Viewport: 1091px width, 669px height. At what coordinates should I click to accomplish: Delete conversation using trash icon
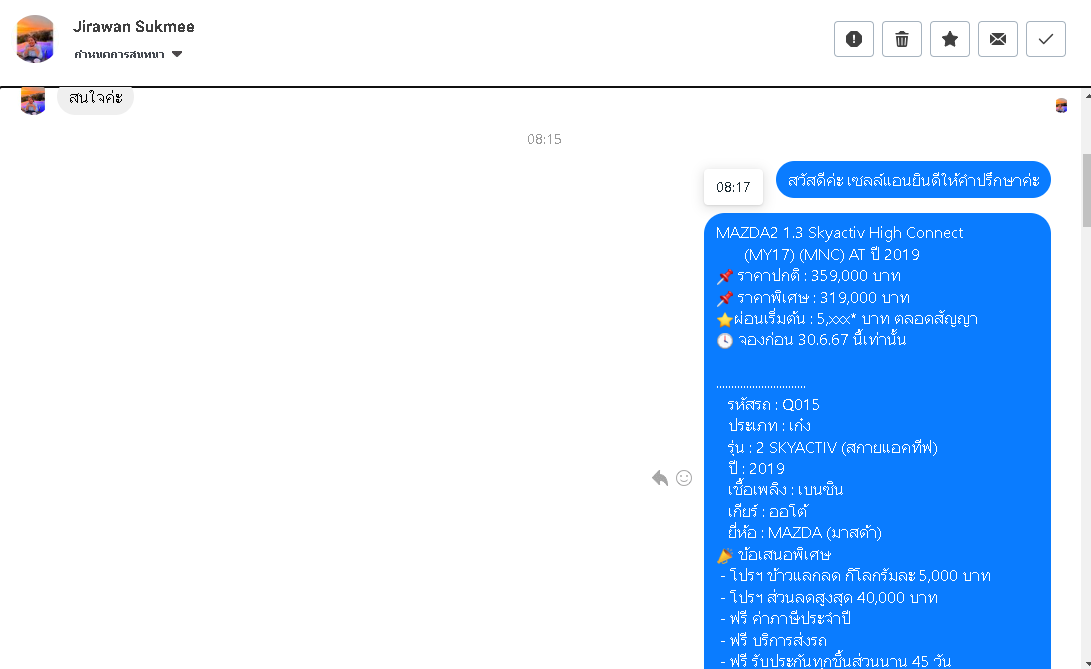[902, 39]
